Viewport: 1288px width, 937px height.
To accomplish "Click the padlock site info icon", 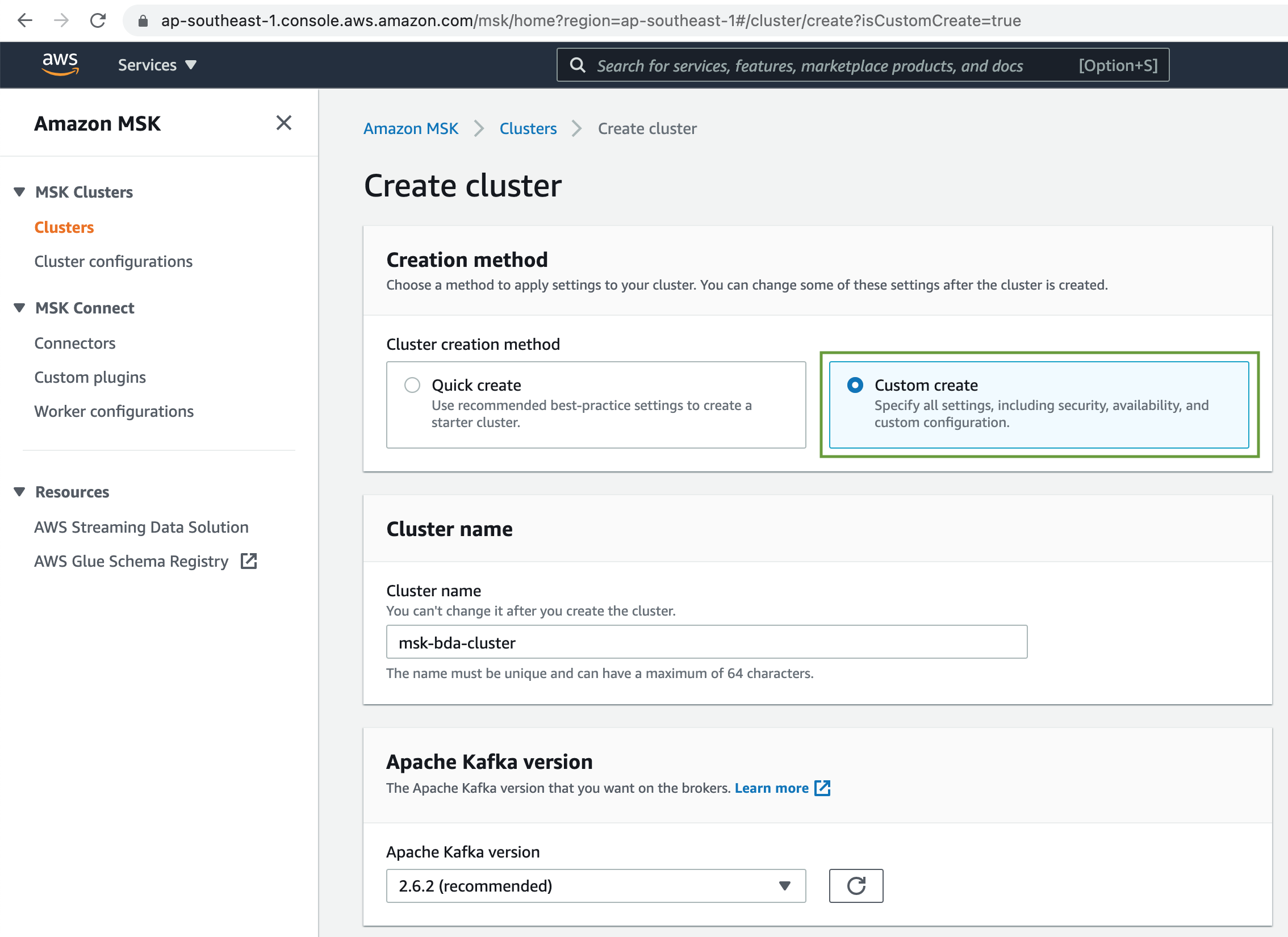I will (x=143, y=21).
